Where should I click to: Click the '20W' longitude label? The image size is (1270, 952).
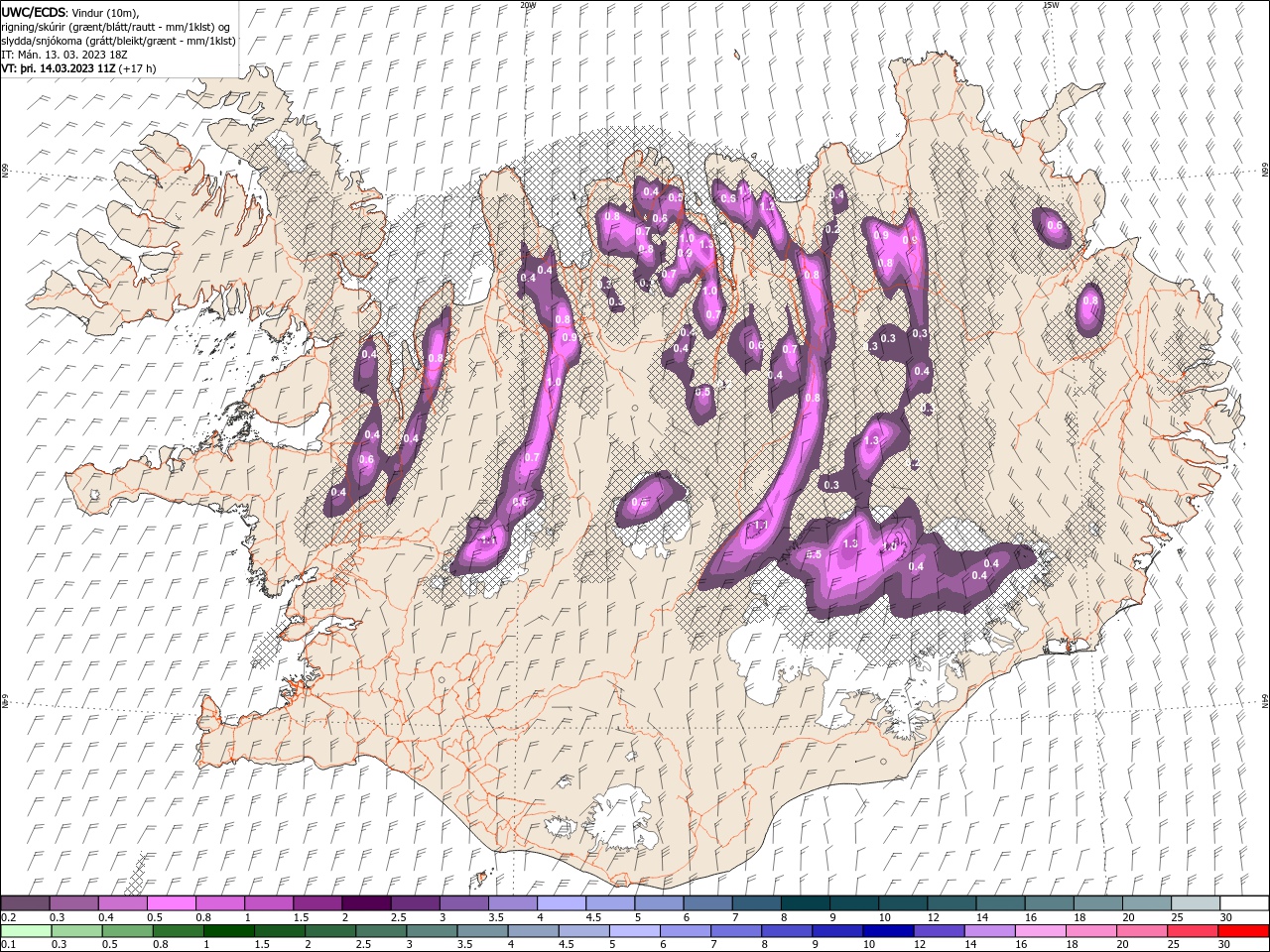528,5
